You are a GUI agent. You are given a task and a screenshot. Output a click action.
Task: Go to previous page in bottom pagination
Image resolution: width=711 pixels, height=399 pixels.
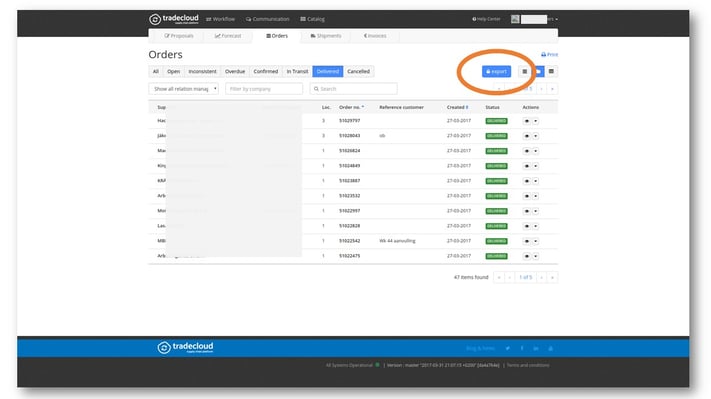(x=510, y=277)
